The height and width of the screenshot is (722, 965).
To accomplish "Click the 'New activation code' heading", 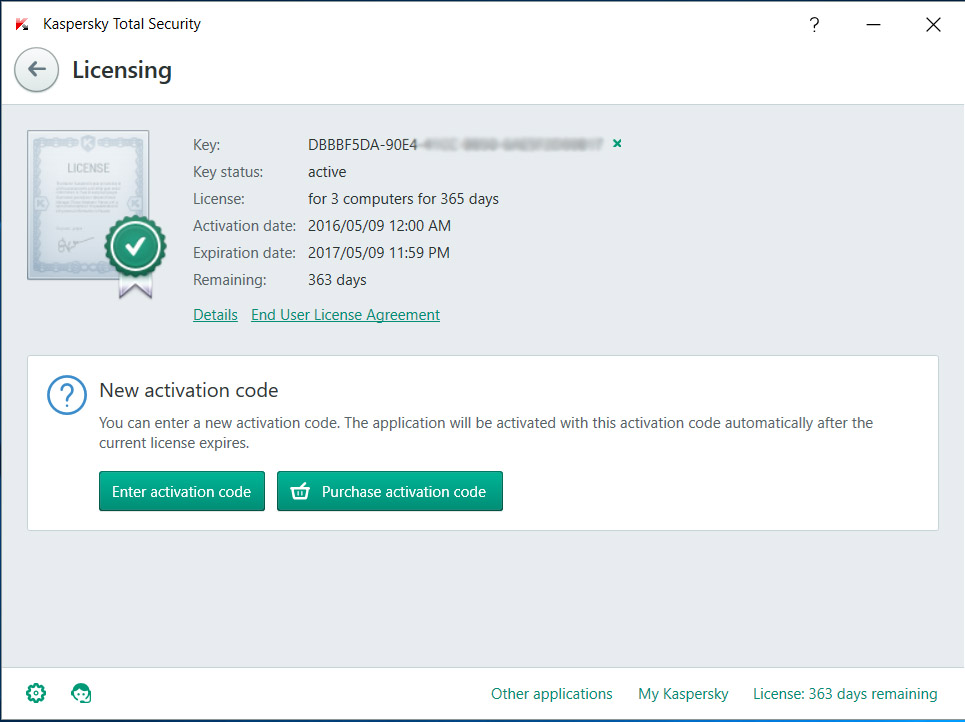I will [188, 390].
